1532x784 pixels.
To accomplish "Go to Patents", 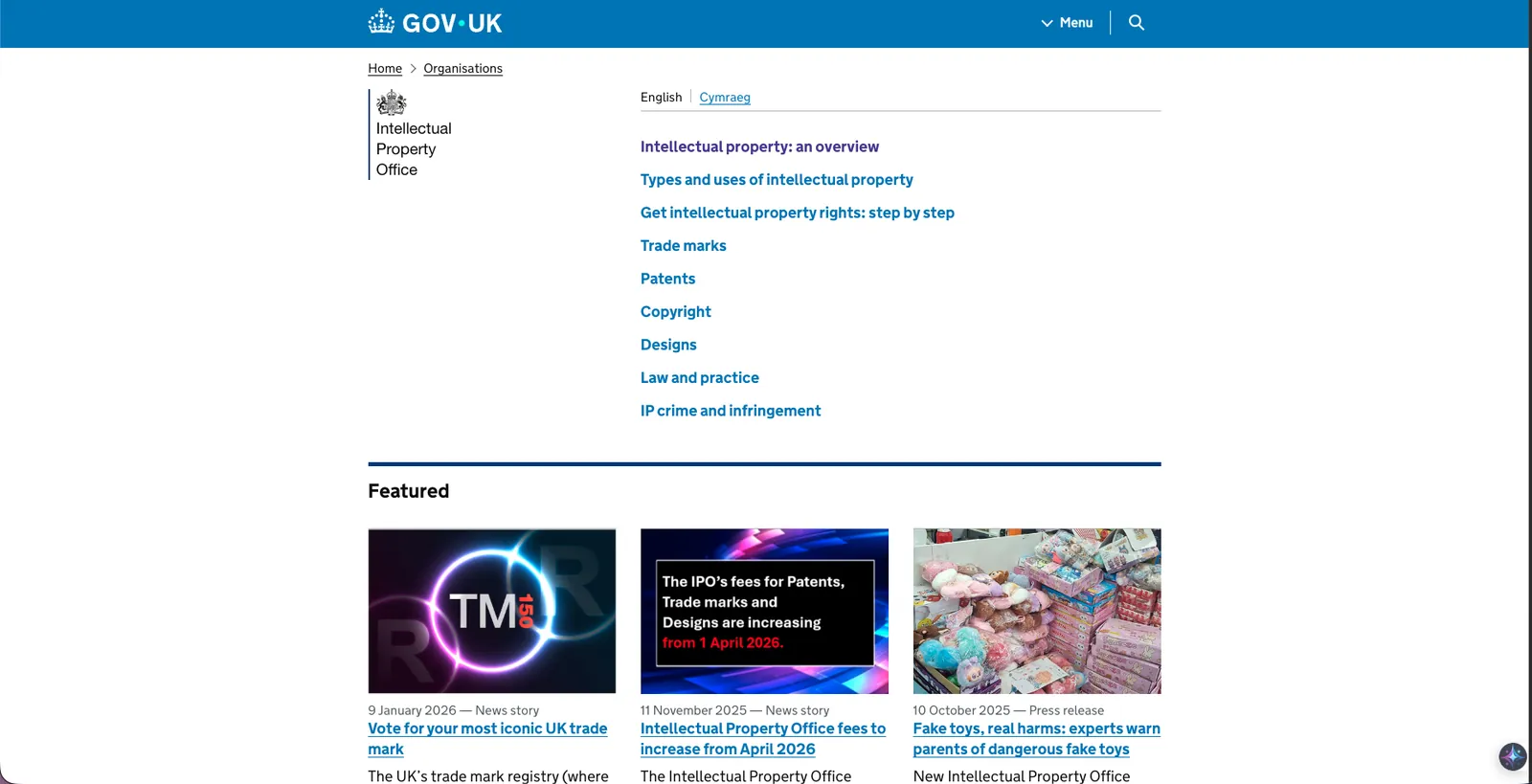I will (x=668, y=279).
